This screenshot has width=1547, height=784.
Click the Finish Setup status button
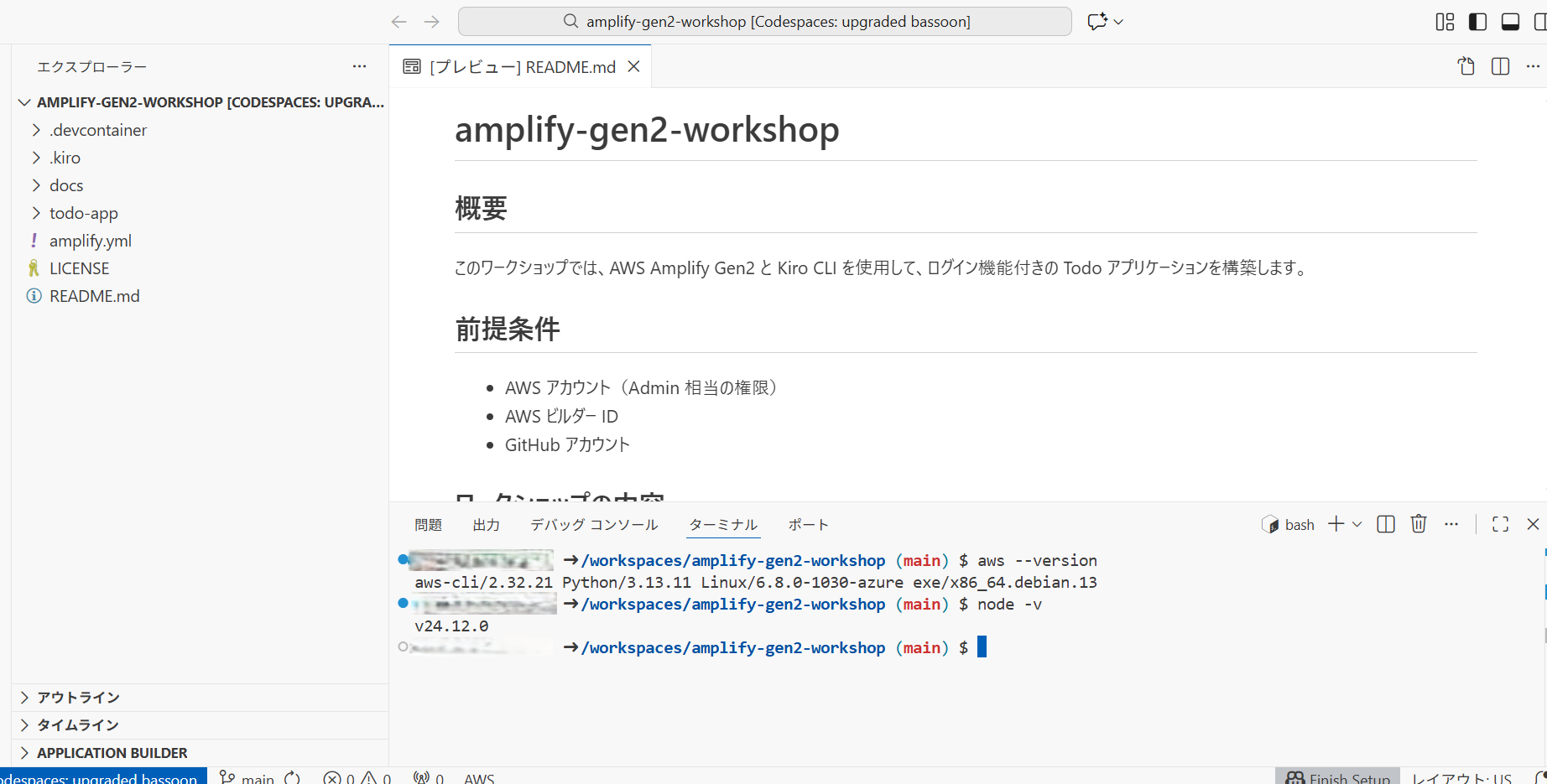(1339, 777)
